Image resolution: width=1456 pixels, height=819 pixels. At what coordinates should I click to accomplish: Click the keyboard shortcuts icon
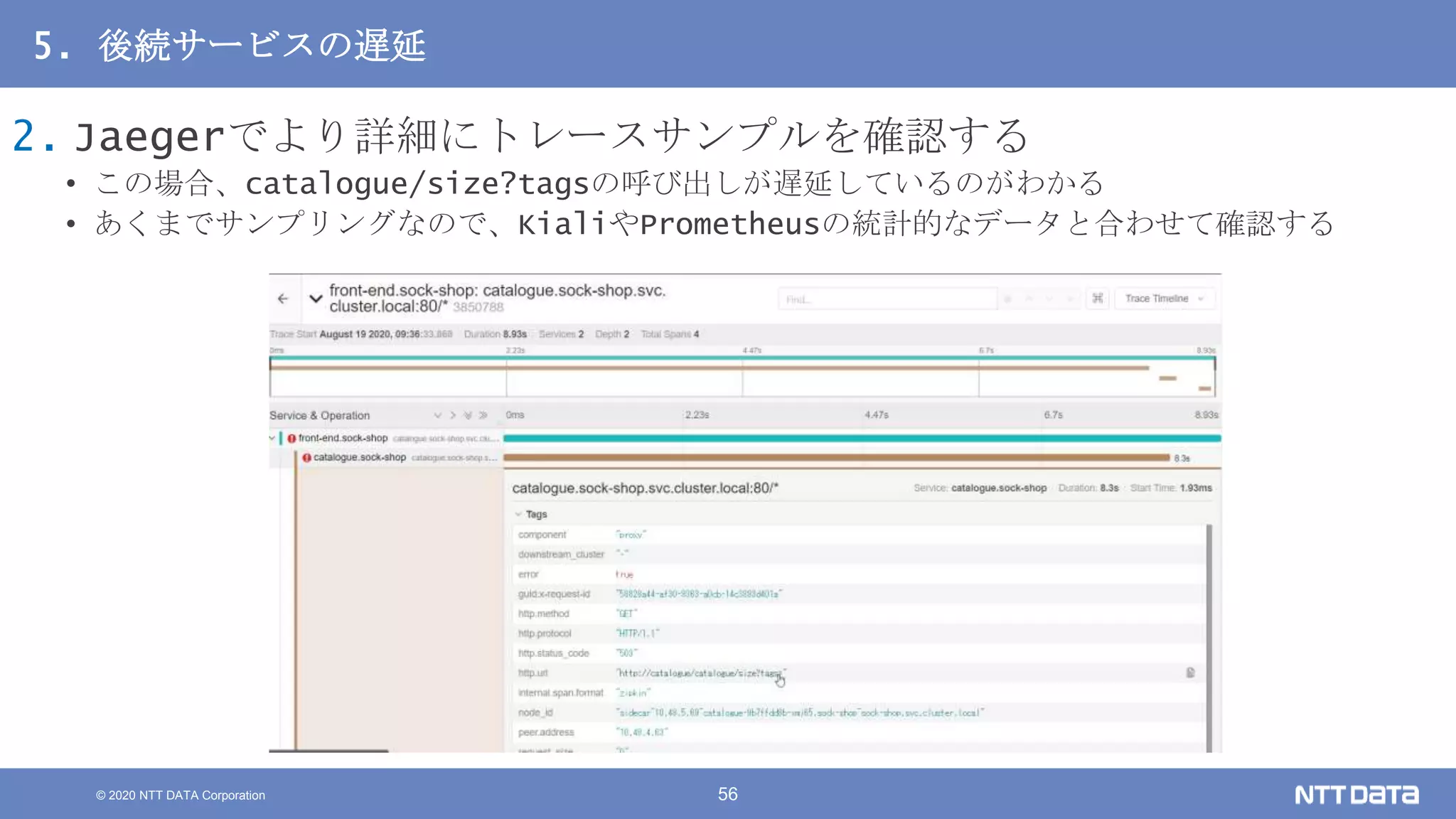pyautogui.click(x=1098, y=299)
